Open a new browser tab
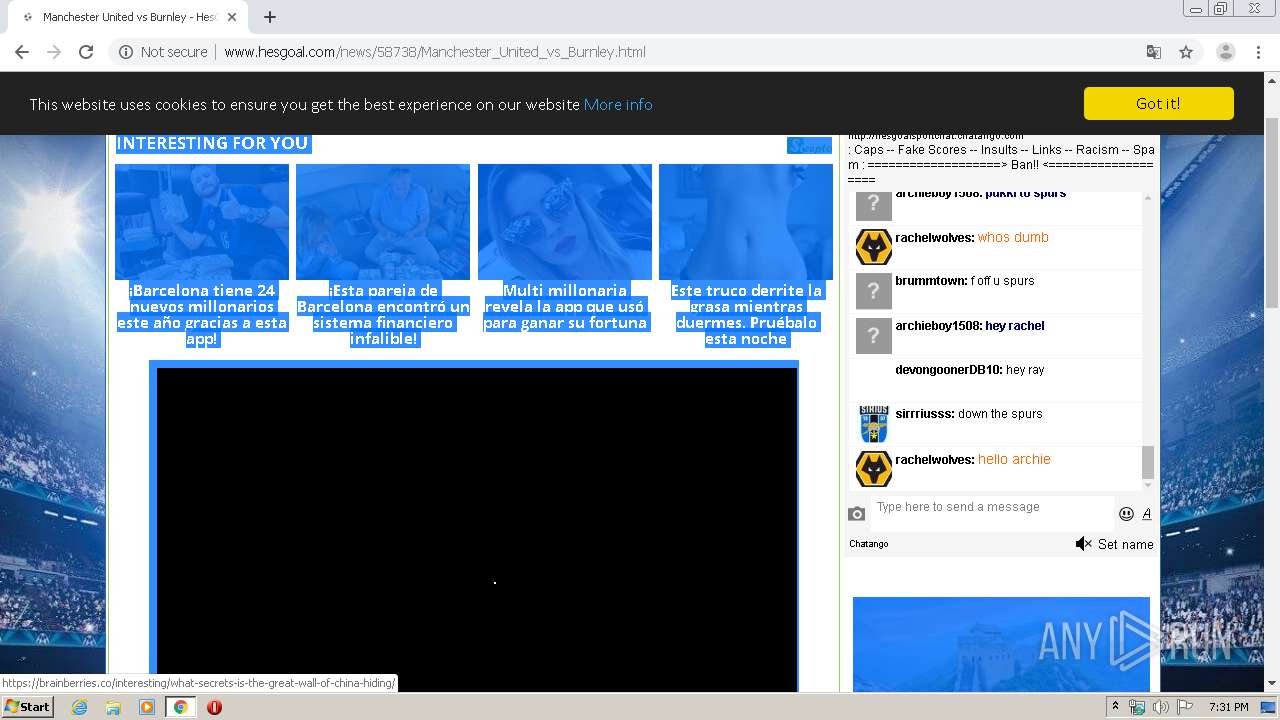1280x720 pixels. (x=270, y=17)
